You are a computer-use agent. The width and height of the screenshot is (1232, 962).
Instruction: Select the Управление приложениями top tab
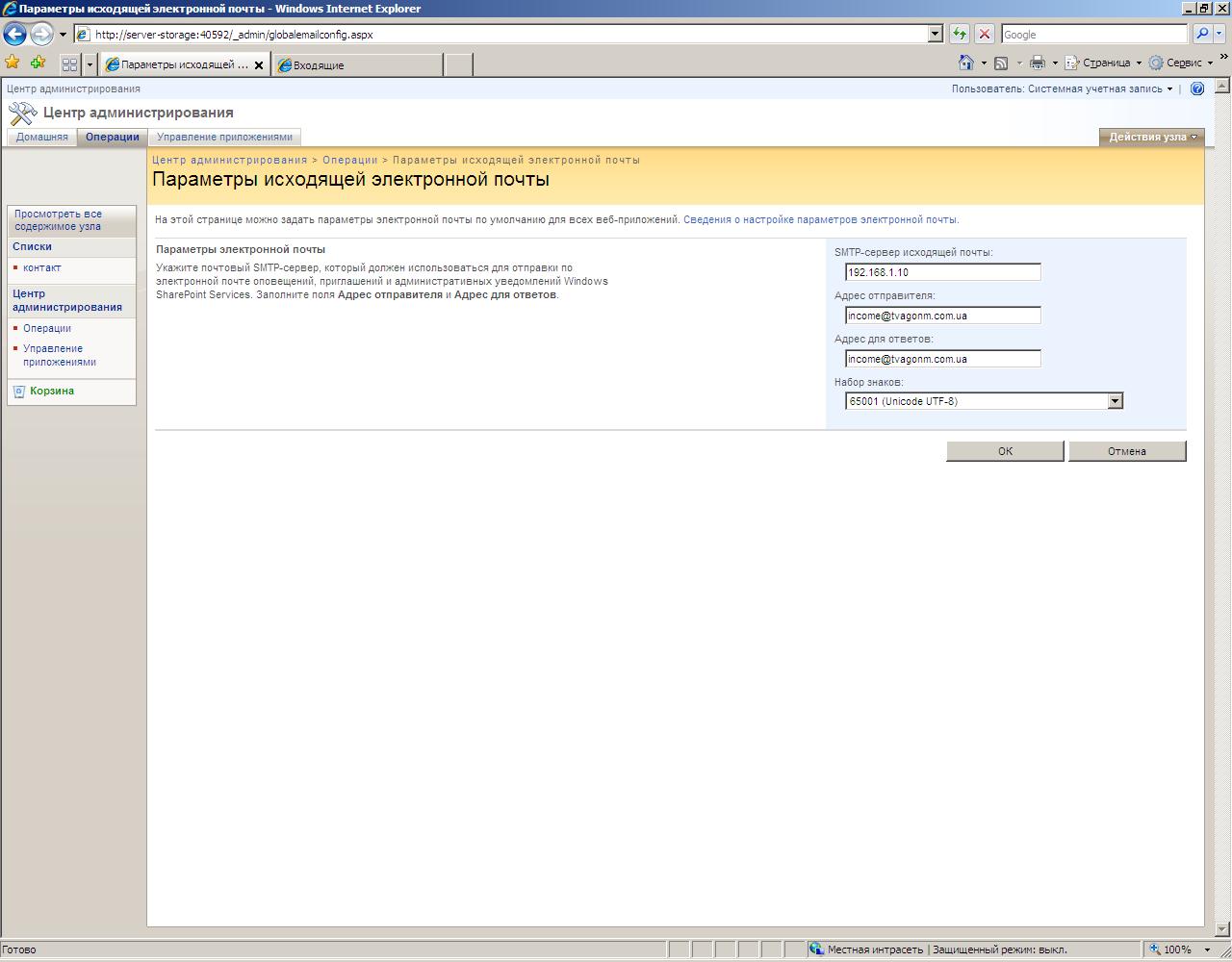(x=224, y=137)
